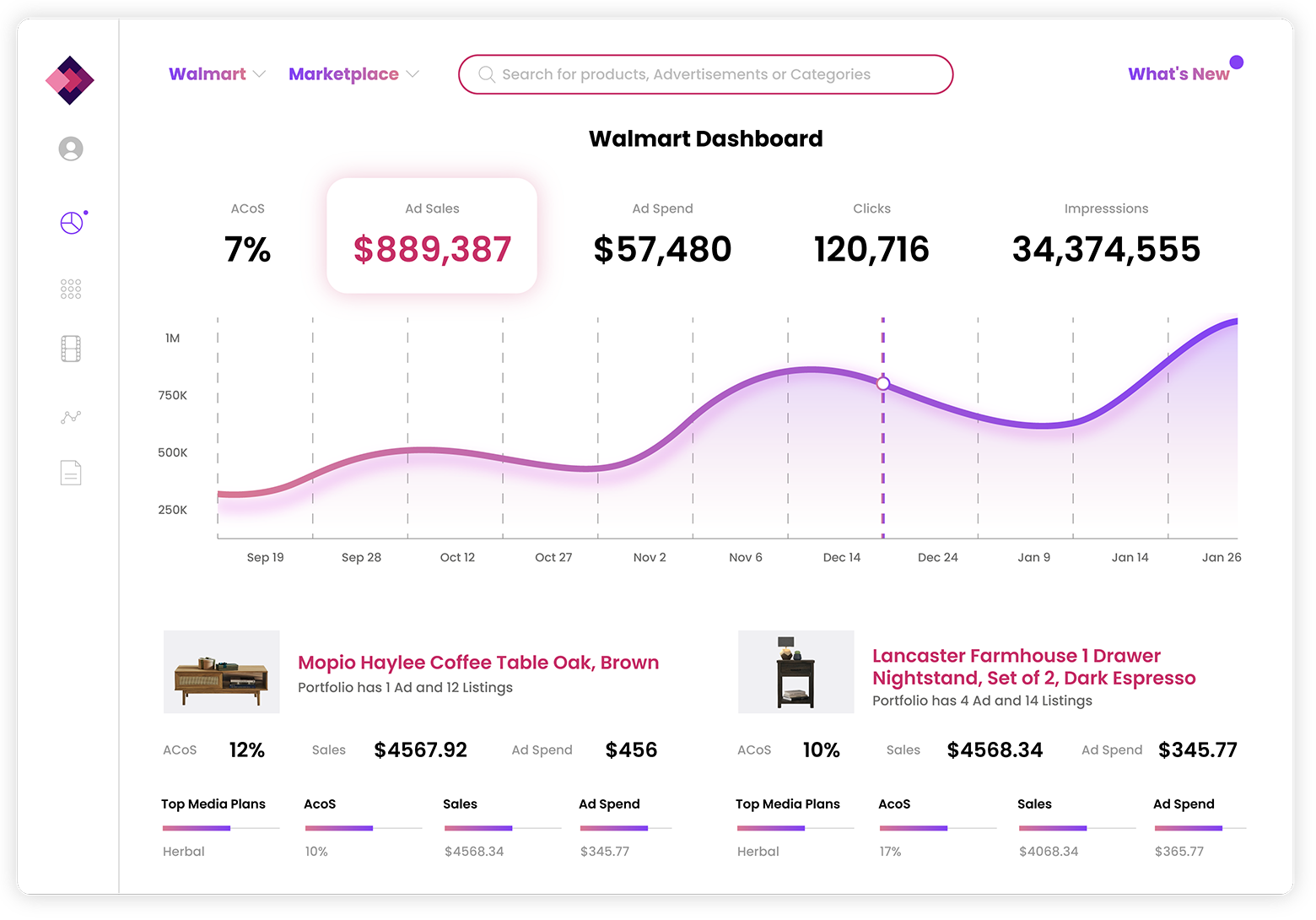Click the 34,374,555 impressions value
Screen dimensions: 1316x920
point(1106,249)
